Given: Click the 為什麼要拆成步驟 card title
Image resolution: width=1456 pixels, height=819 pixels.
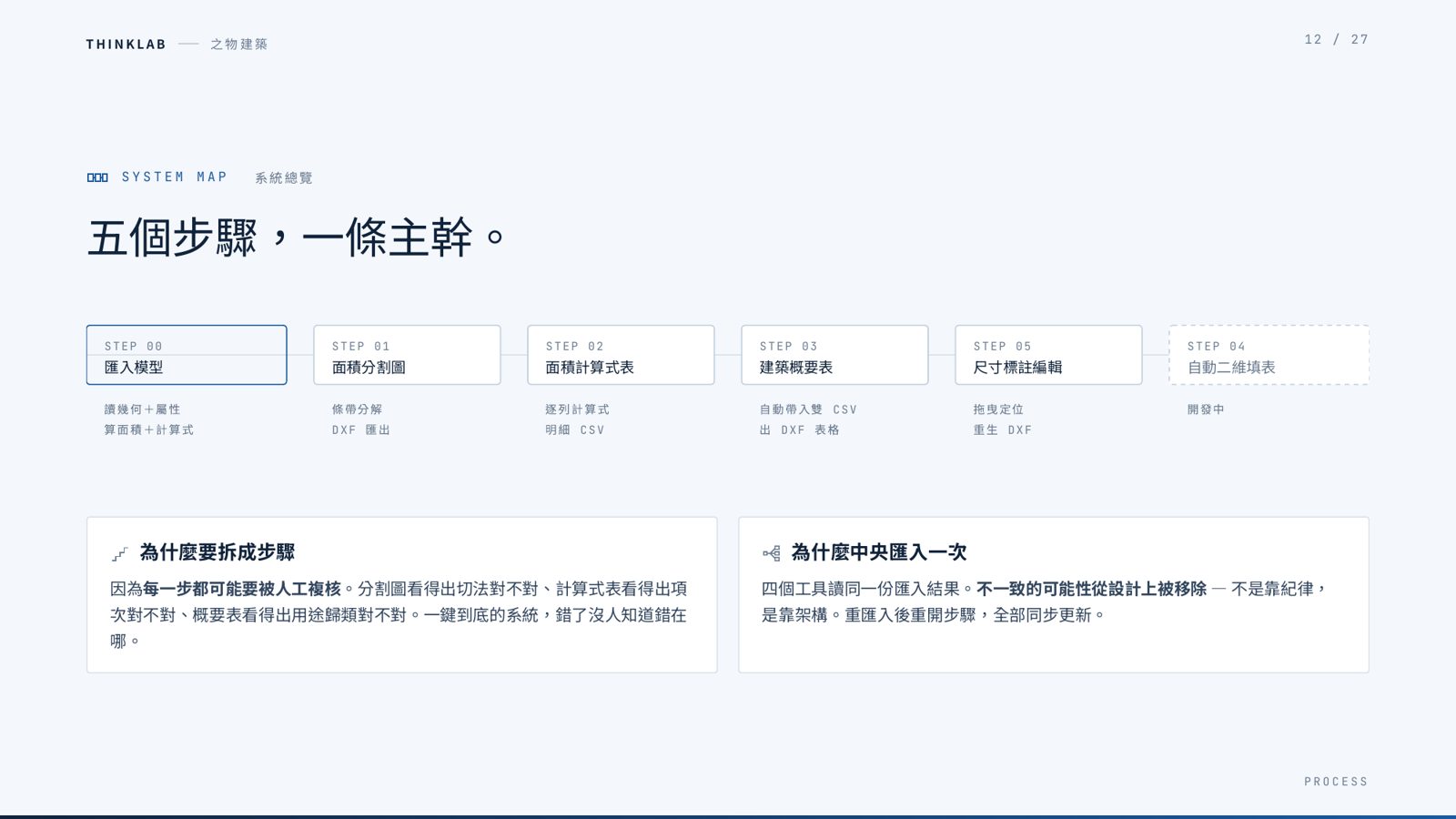Looking at the screenshot, I should point(217,552).
